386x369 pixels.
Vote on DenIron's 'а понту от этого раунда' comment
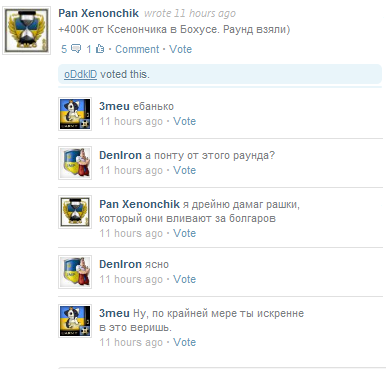click(x=184, y=170)
